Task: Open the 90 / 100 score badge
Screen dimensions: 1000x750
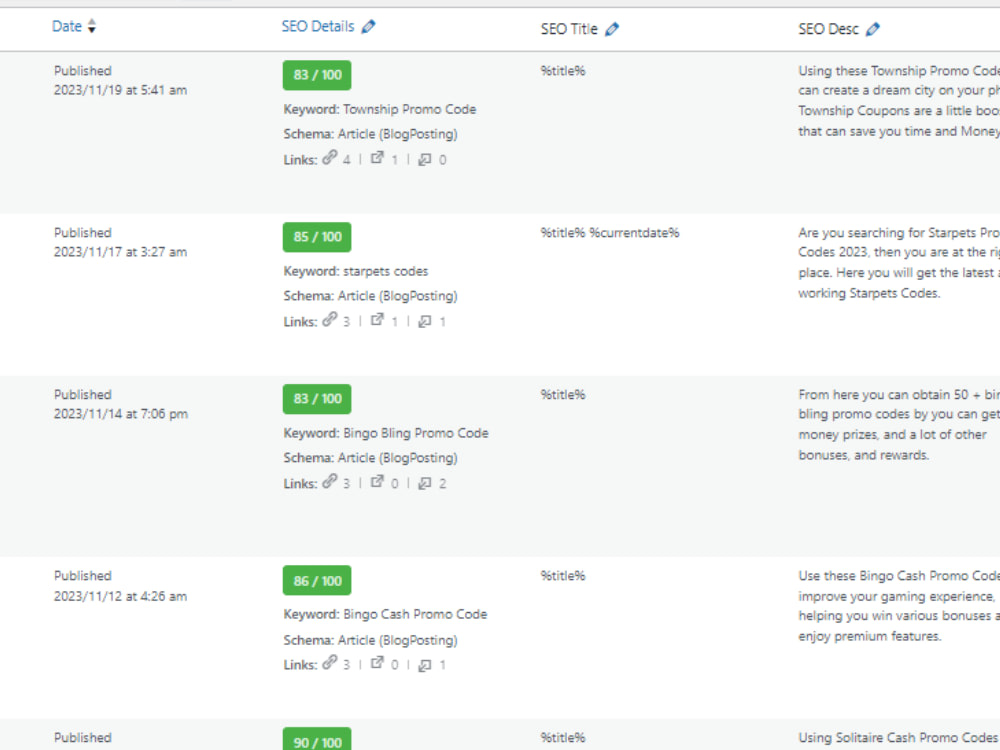Action: (317, 740)
